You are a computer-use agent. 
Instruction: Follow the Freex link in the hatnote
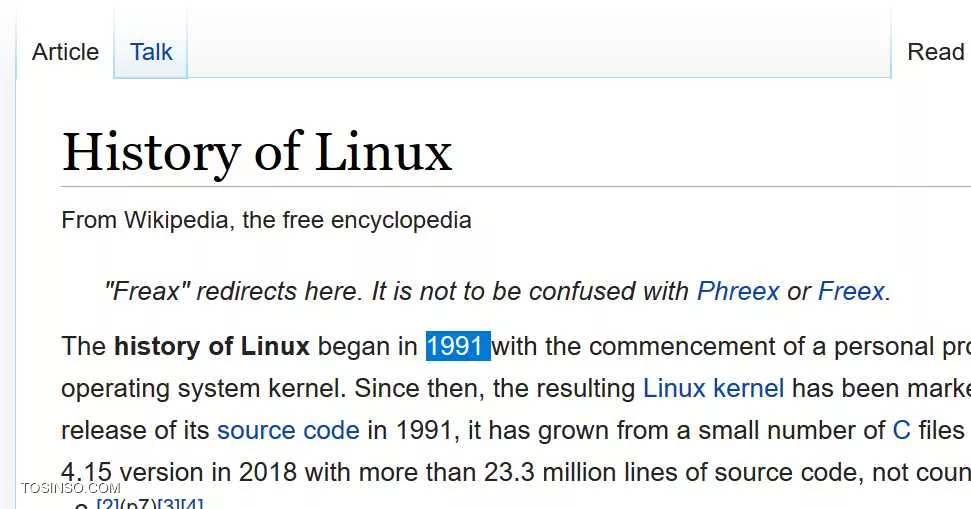coord(851,291)
